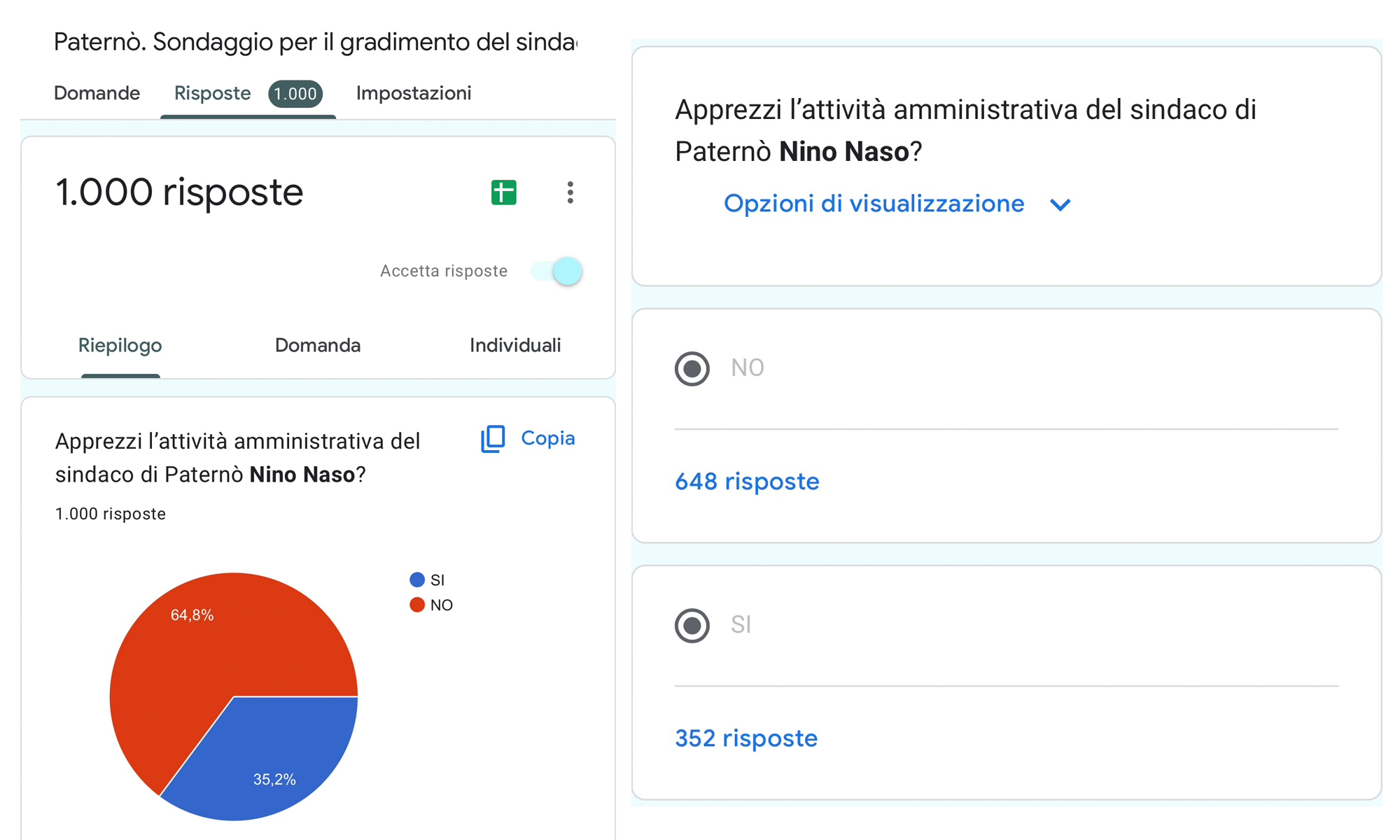1400x840 pixels.
Task: Select the Individuali sub-tab
Action: pyautogui.click(x=515, y=345)
